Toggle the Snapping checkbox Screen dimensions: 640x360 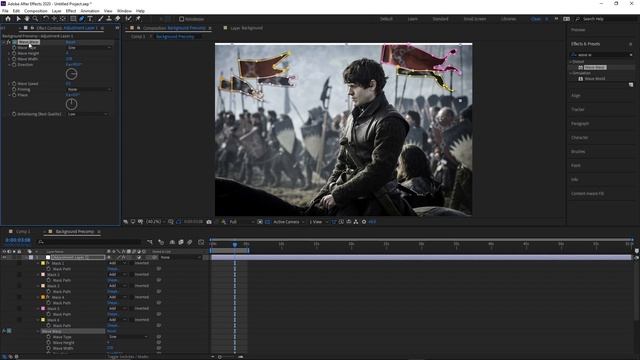coord(182,19)
